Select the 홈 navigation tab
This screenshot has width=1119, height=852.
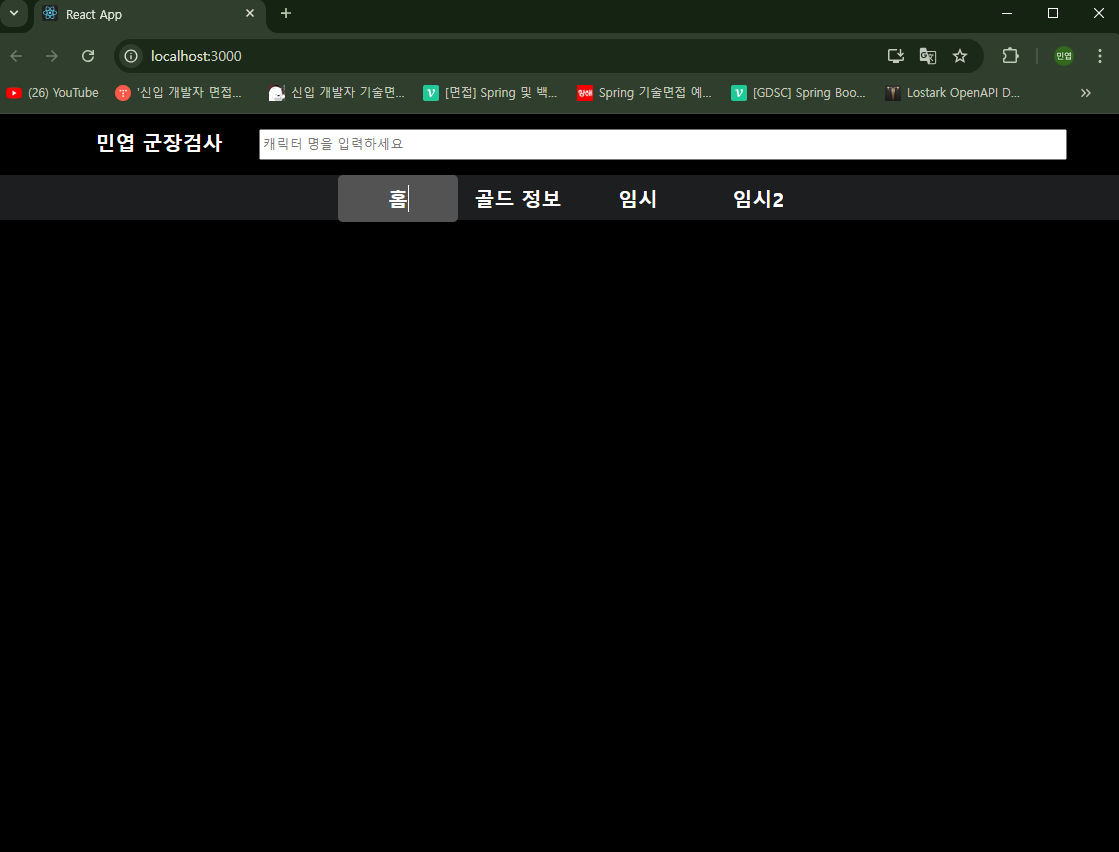(398, 198)
